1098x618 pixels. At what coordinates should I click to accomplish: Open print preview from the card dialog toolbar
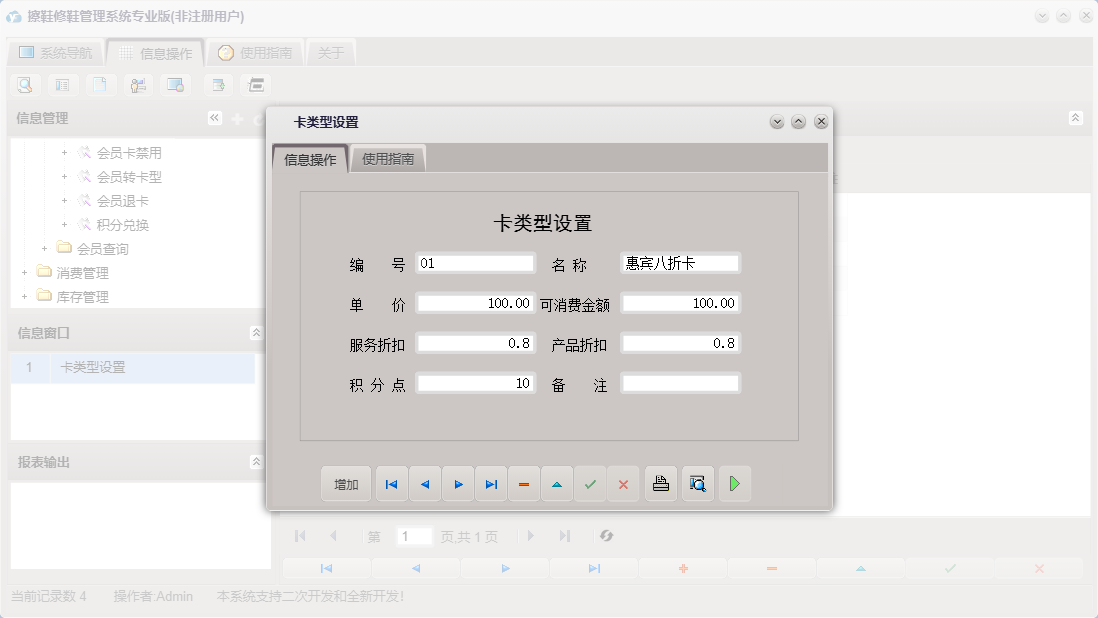(x=697, y=483)
